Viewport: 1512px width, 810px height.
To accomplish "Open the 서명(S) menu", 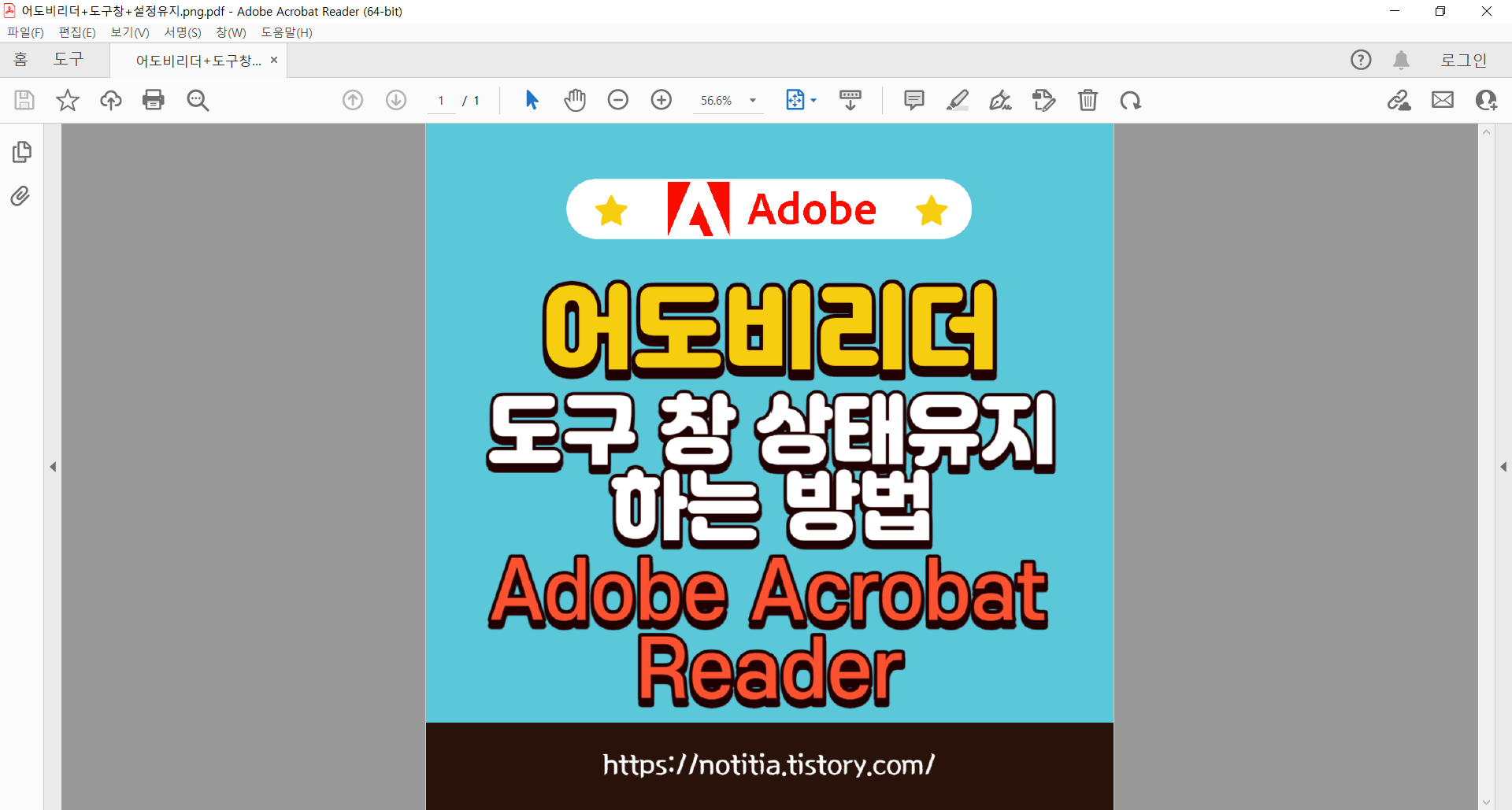I will coord(182,32).
